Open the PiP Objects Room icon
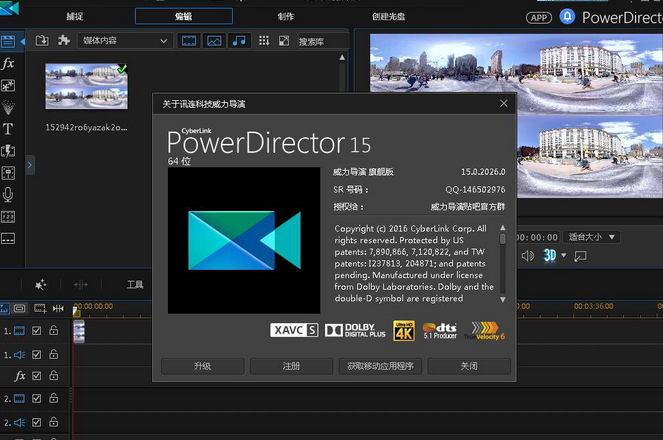Image resolution: width=663 pixels, height=440 pixels. point(8,86)
